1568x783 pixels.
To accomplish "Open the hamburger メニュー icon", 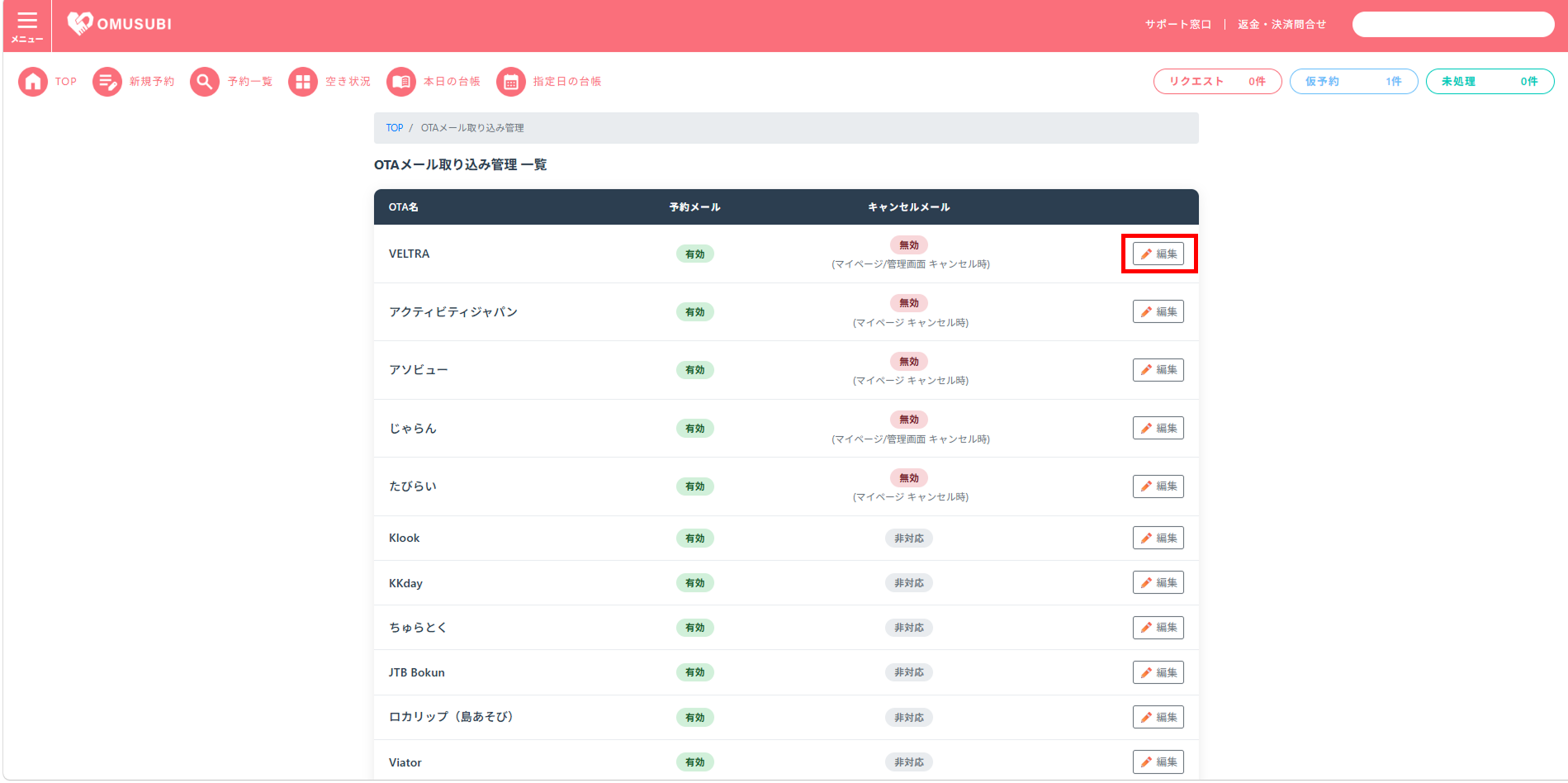I will tap(27, 26).
